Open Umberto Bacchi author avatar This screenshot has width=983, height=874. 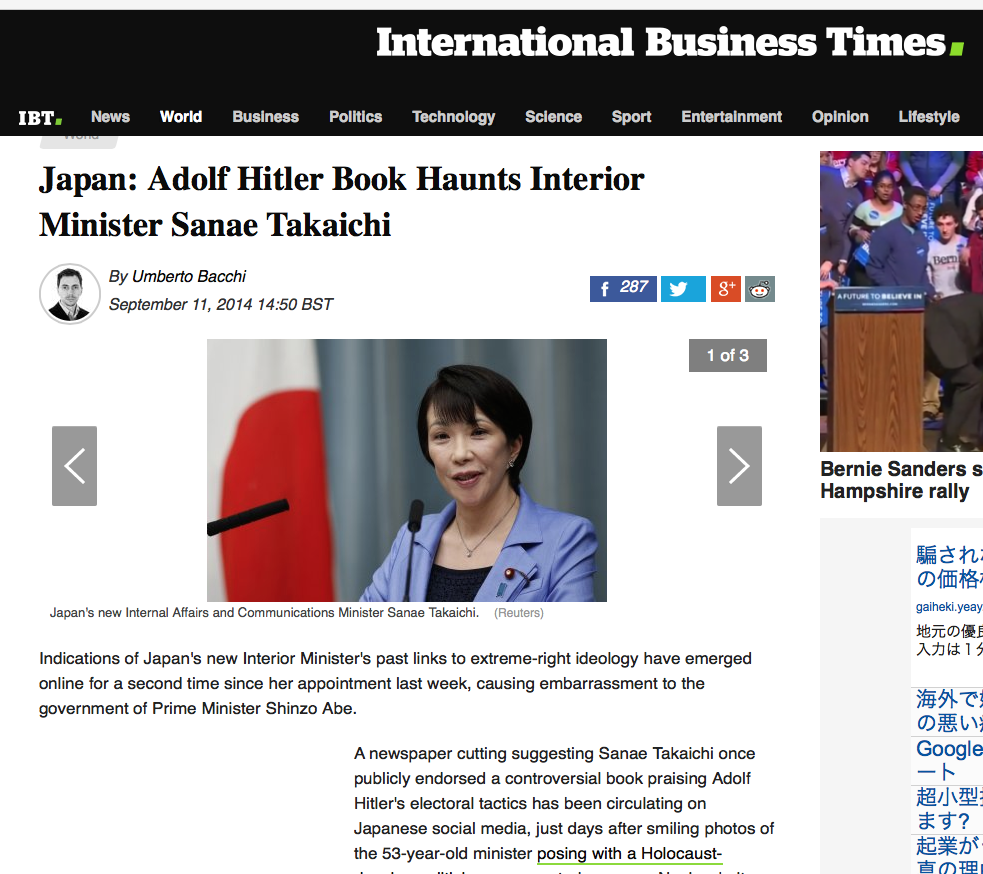70,293
